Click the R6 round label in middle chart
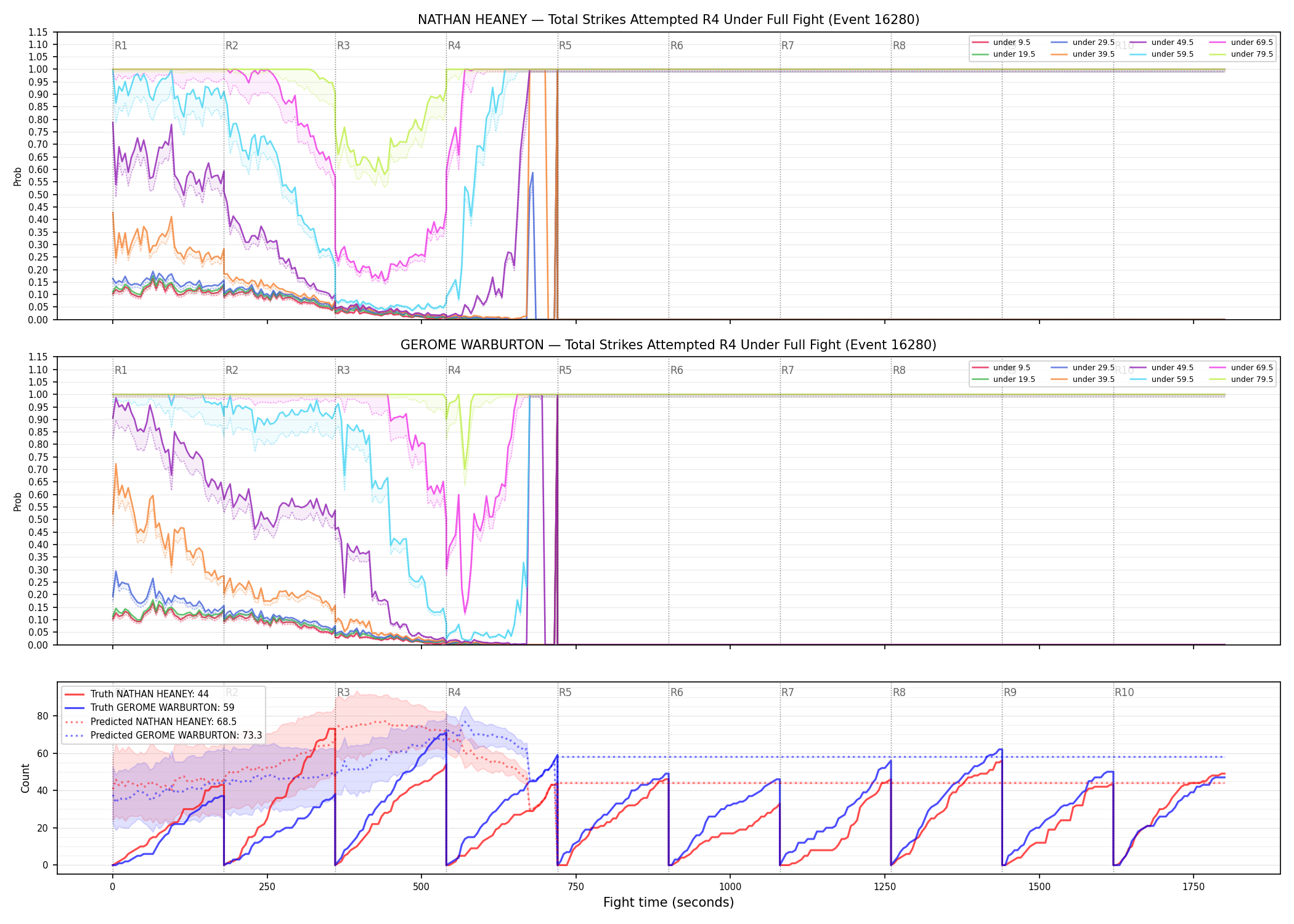 coord(677,370)
